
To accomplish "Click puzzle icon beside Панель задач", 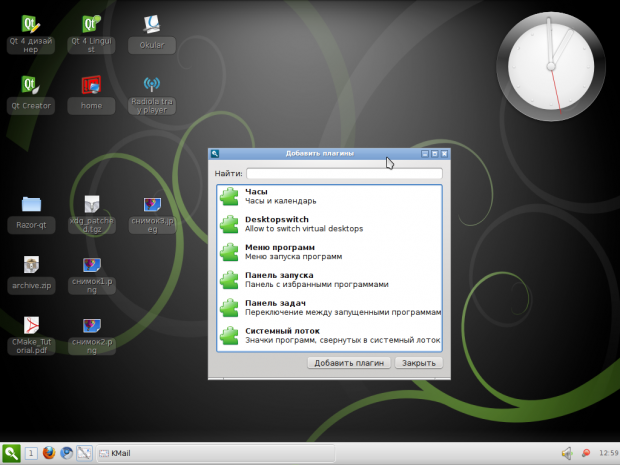I will pyautogui.click(x=229, y=308).
